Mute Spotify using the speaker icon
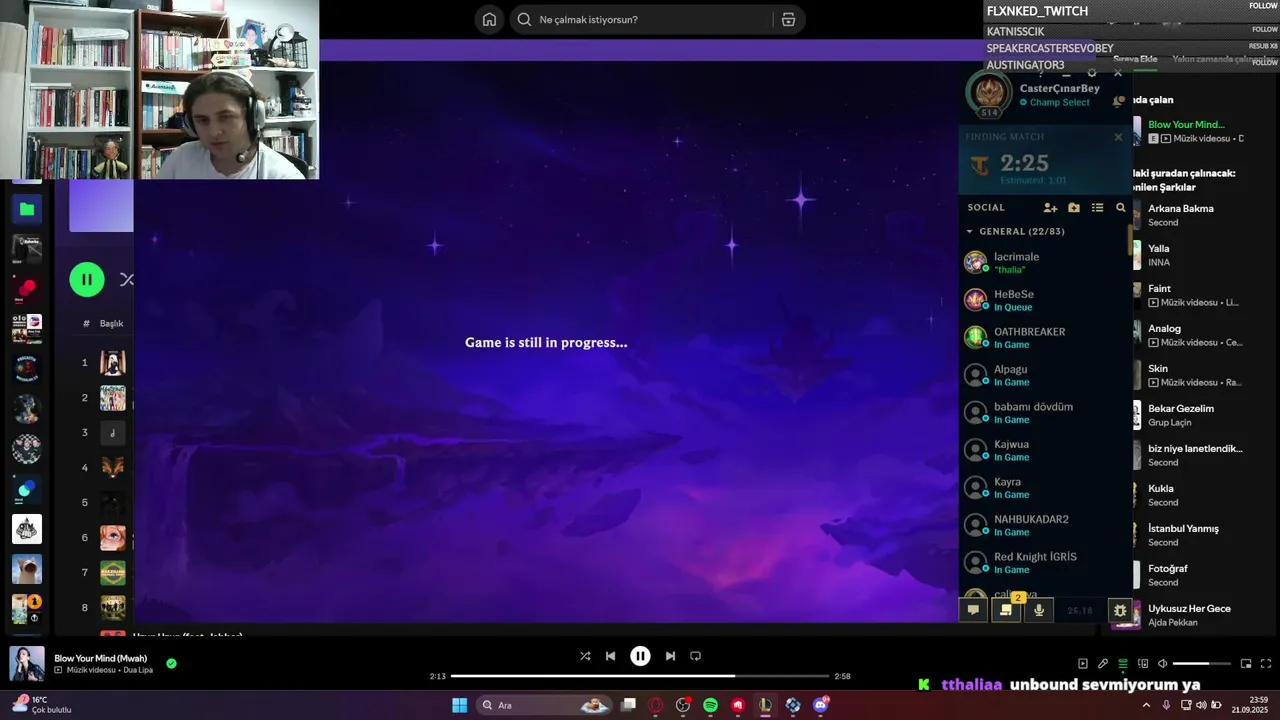The height and width of the screenshot is (720, 1280). pyautogui.click(x=1162, y=663)
